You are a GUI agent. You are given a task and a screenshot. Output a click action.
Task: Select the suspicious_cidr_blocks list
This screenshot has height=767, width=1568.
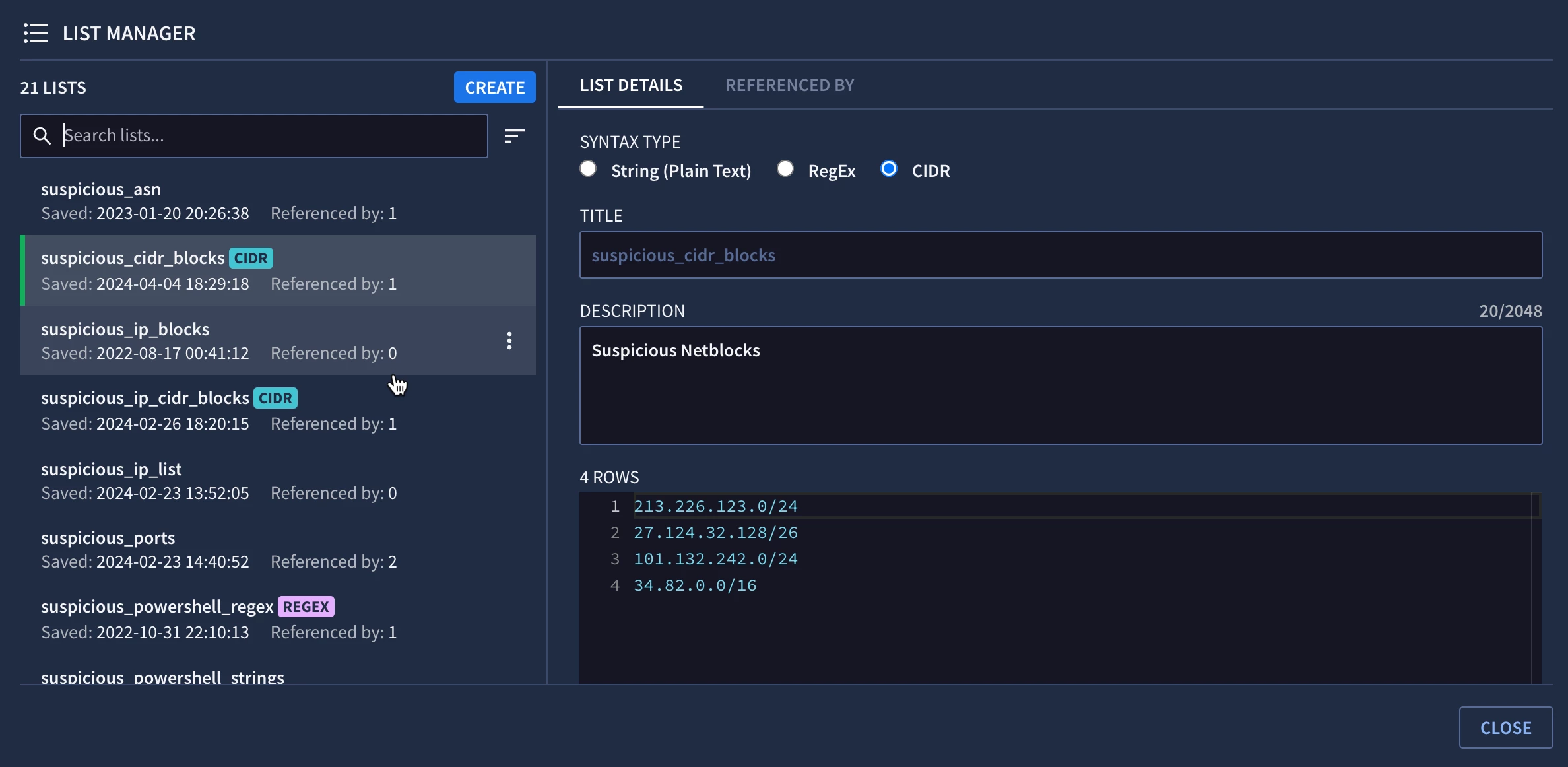click(x=278, y=271)
